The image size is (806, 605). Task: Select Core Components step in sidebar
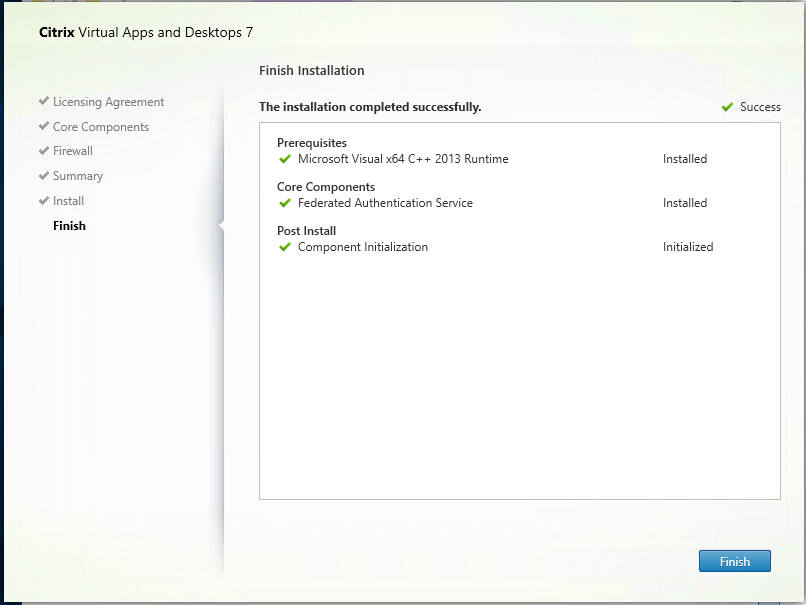point(101,126)
